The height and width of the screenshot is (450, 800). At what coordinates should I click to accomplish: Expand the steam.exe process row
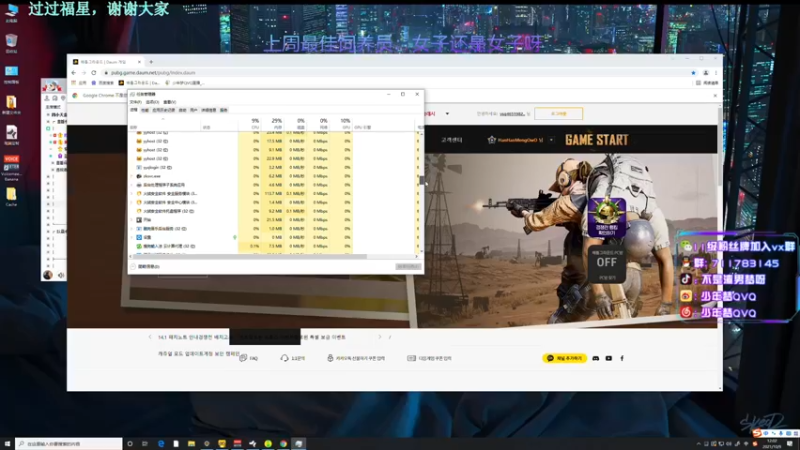pos(132,176)
